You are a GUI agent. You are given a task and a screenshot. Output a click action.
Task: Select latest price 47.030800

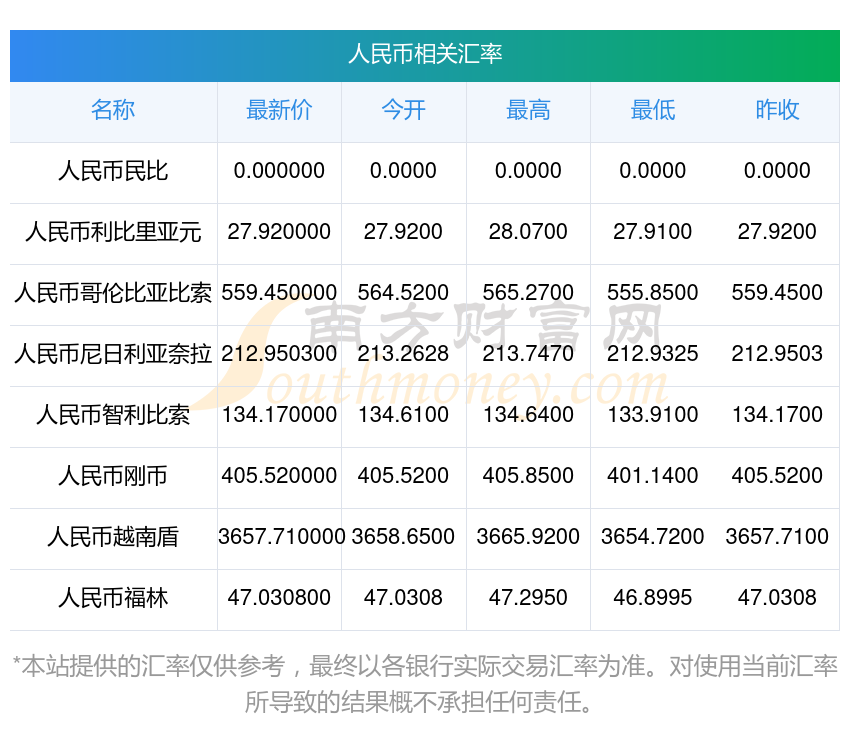click(x=279, y=598)
